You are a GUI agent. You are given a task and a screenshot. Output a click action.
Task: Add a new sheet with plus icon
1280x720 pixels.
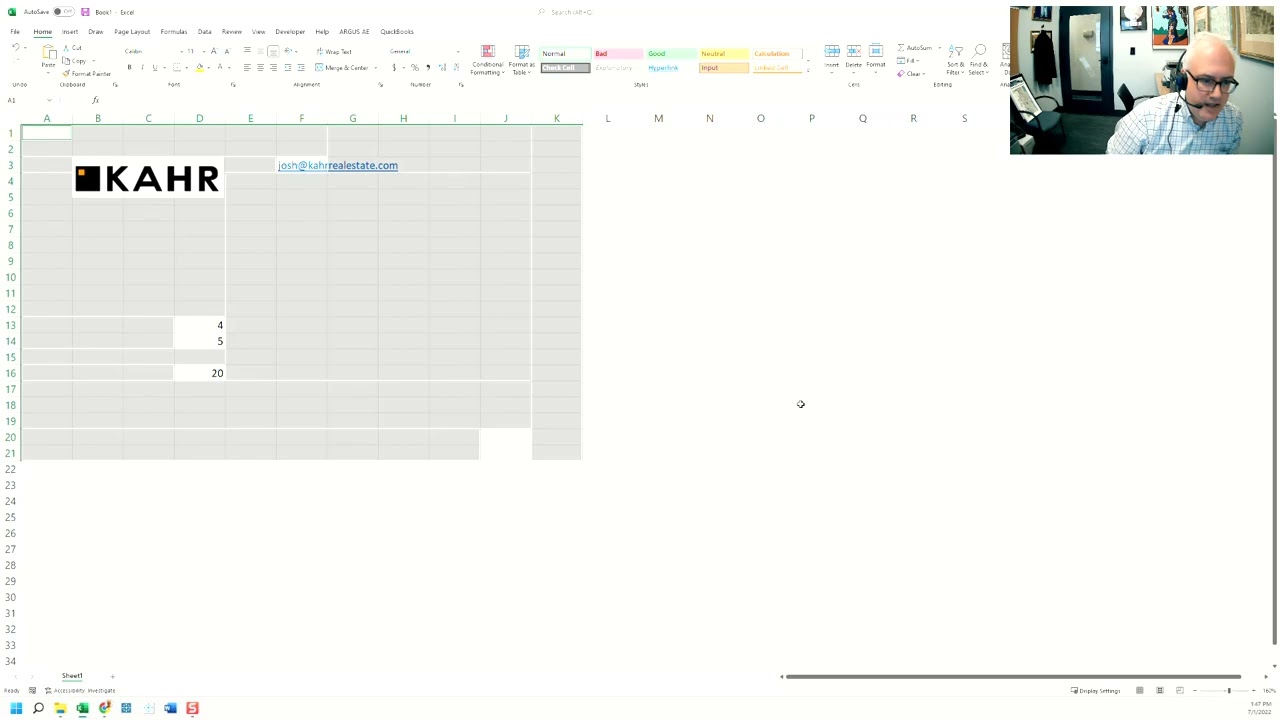tap(112, 676)
